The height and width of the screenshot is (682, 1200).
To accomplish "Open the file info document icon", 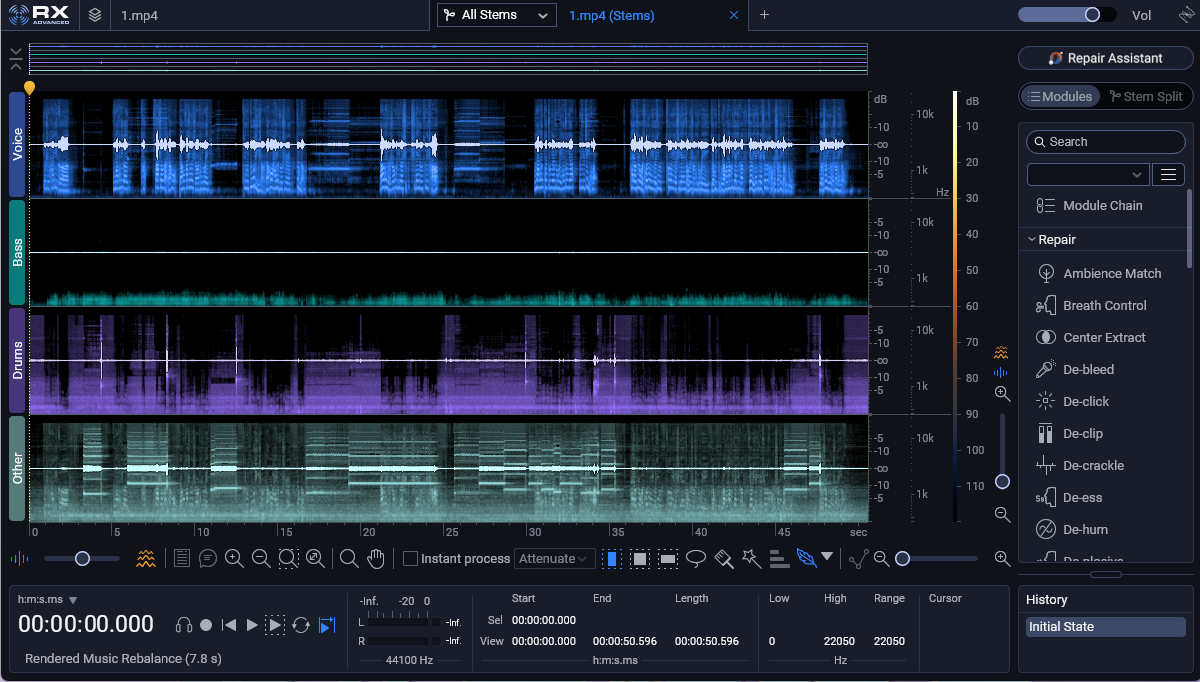I will 182,558.
